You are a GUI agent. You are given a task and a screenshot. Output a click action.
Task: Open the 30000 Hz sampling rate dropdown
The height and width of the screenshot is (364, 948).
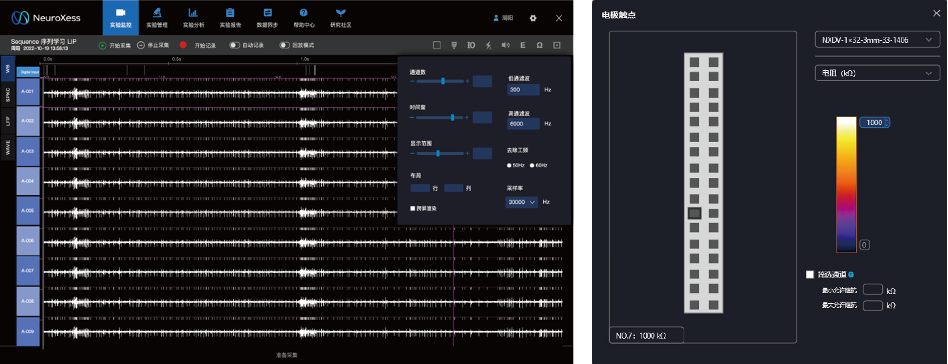click(521, 203)
